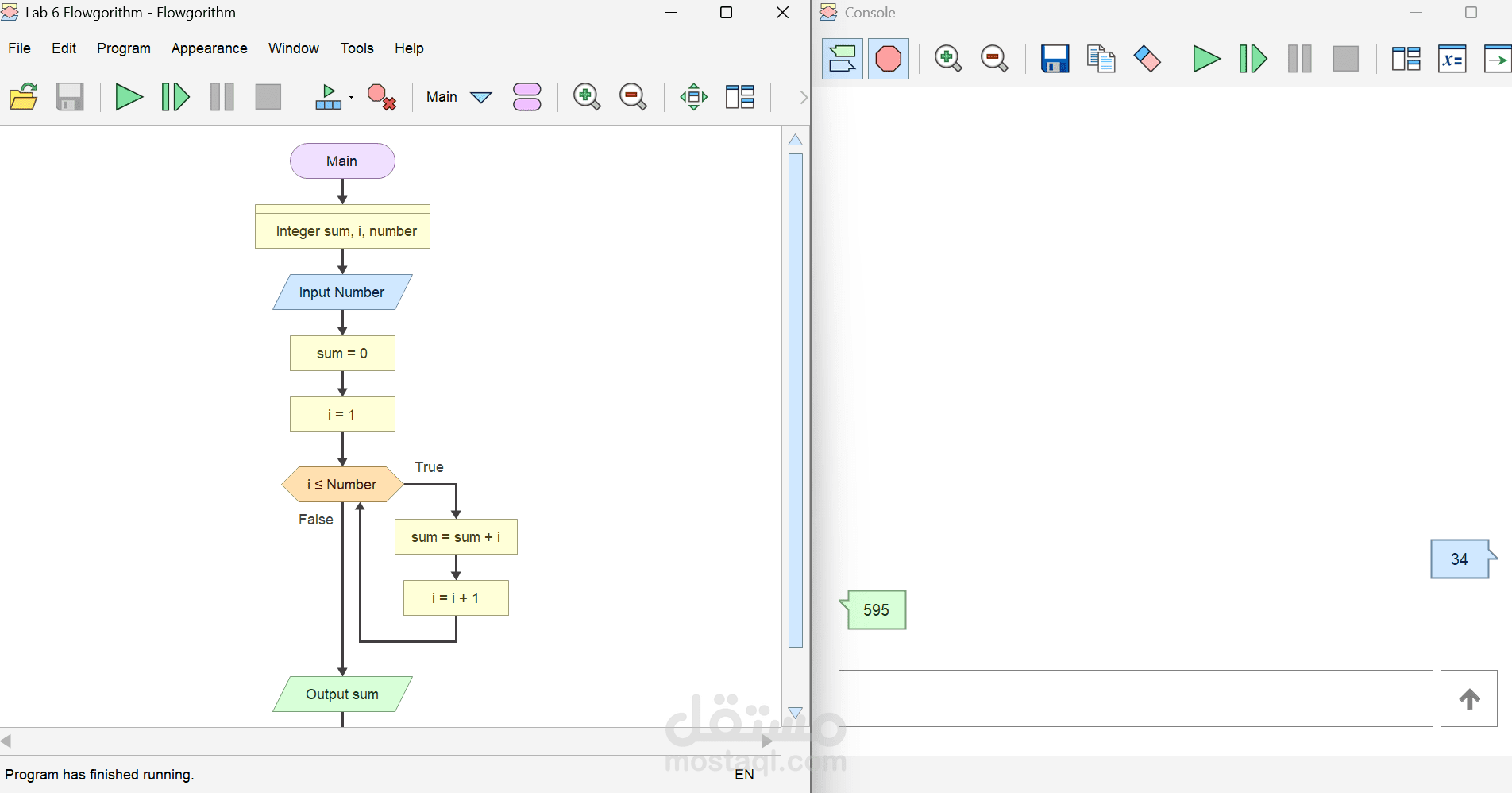Copy the console output
Image resolution: width=1512 pixels, height=793 pixels.
[x=1101, y=58]
